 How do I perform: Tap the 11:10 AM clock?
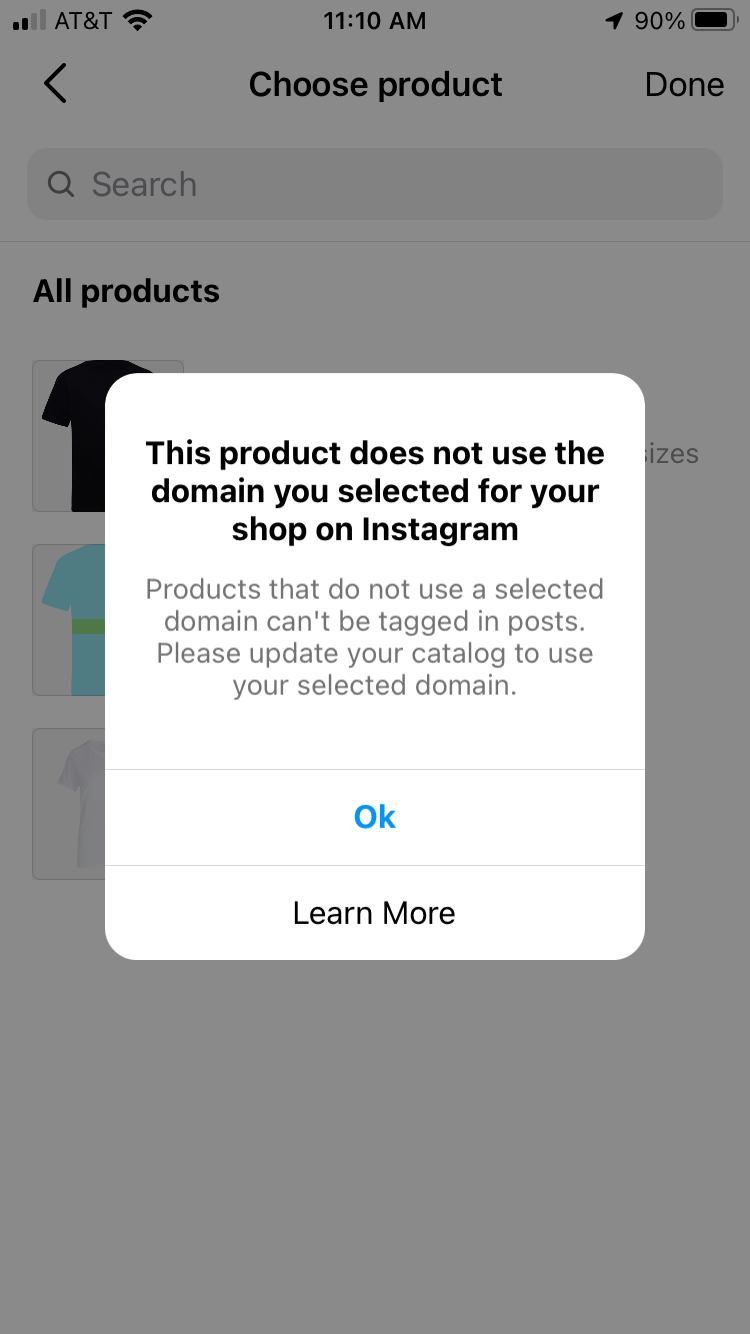[x=375, y=20]
